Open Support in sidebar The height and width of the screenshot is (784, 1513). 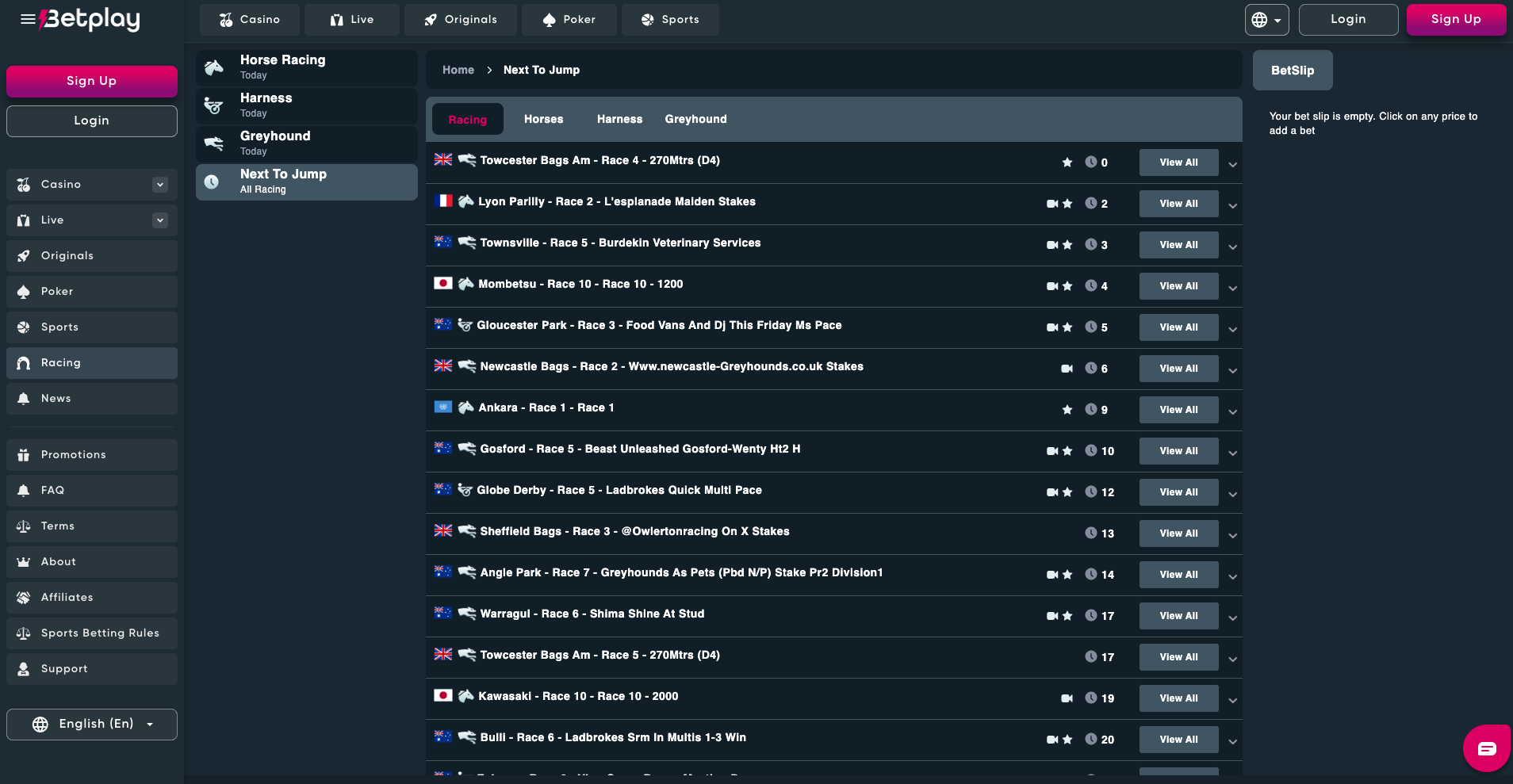click(x=92, y=669)
